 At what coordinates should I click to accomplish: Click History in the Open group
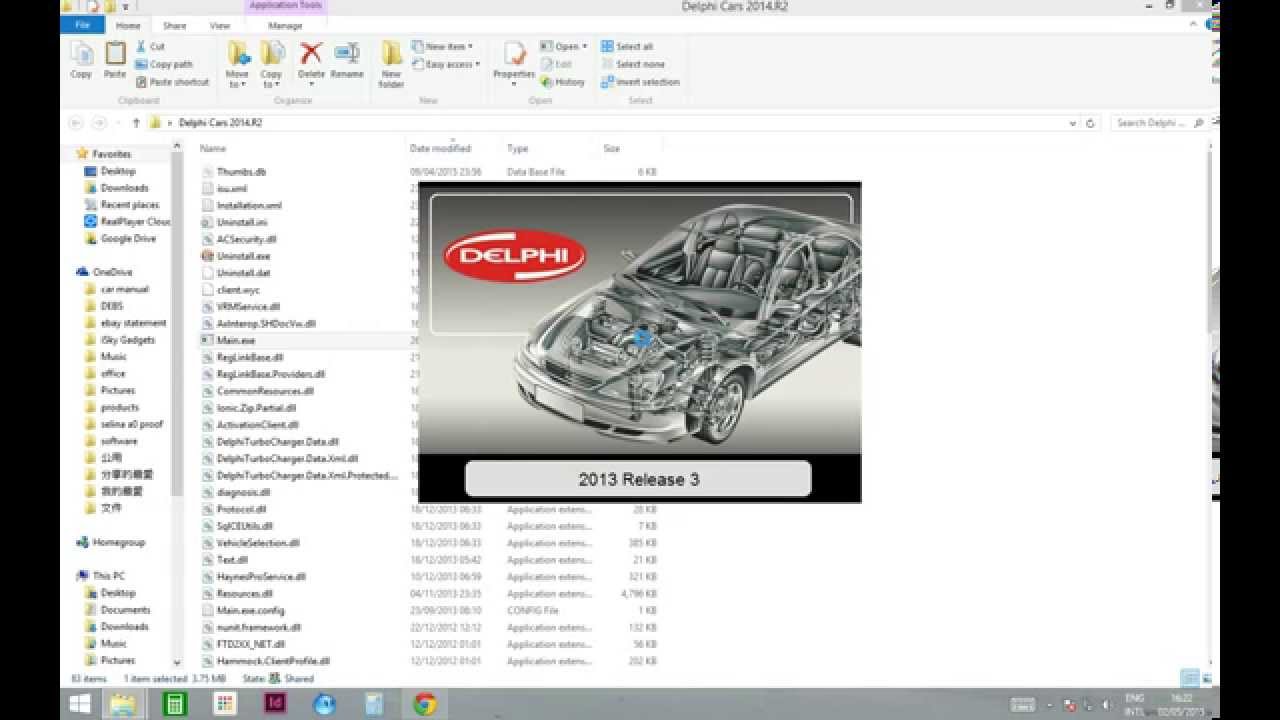[563, 82]
